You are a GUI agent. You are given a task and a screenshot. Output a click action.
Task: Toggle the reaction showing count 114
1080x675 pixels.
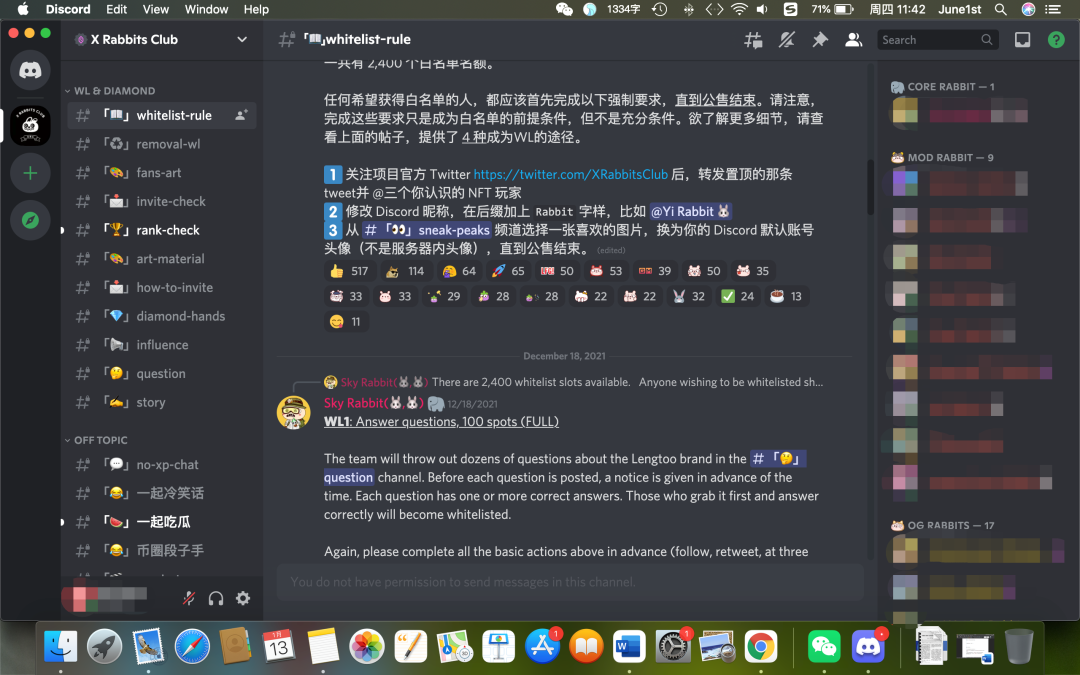pos(405,271)
